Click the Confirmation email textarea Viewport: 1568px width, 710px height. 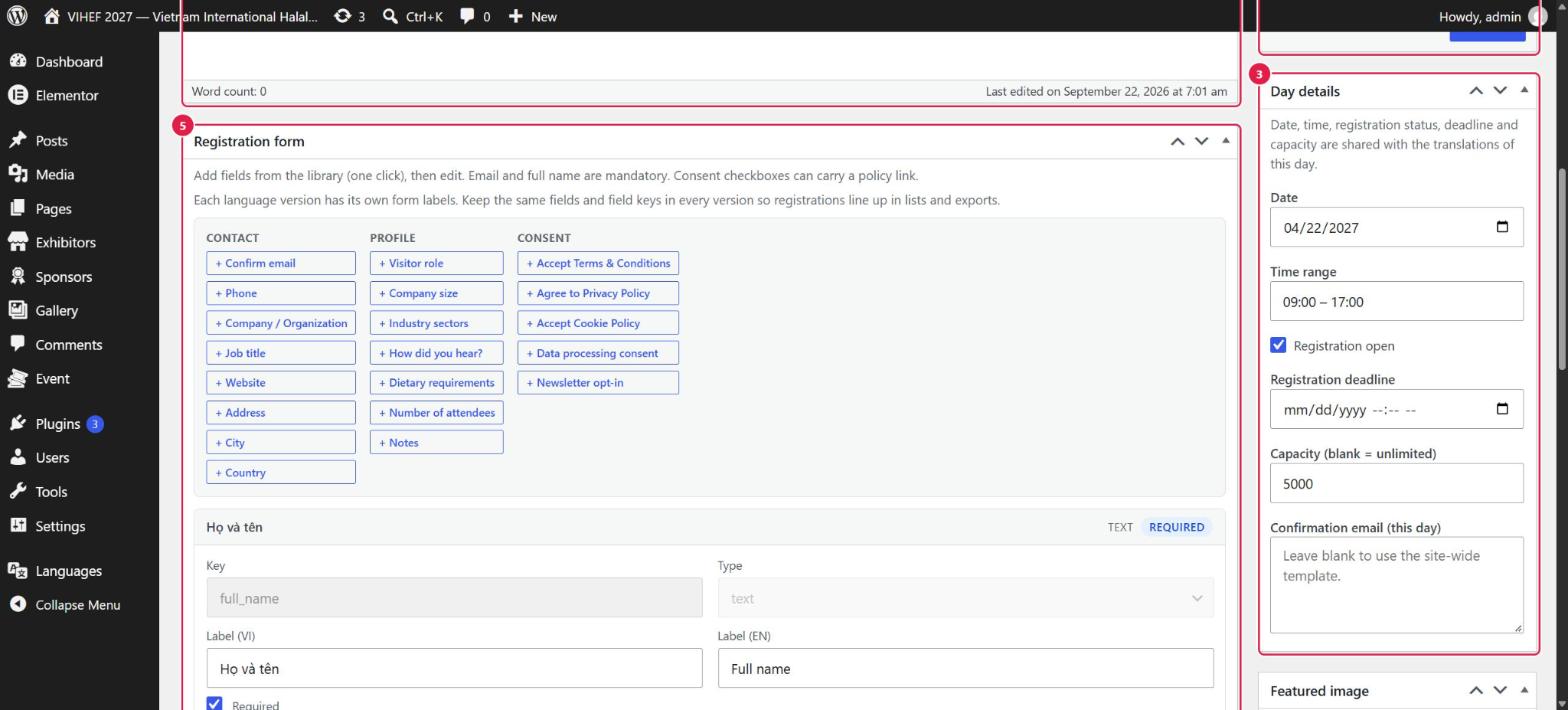click(1397, 585)
